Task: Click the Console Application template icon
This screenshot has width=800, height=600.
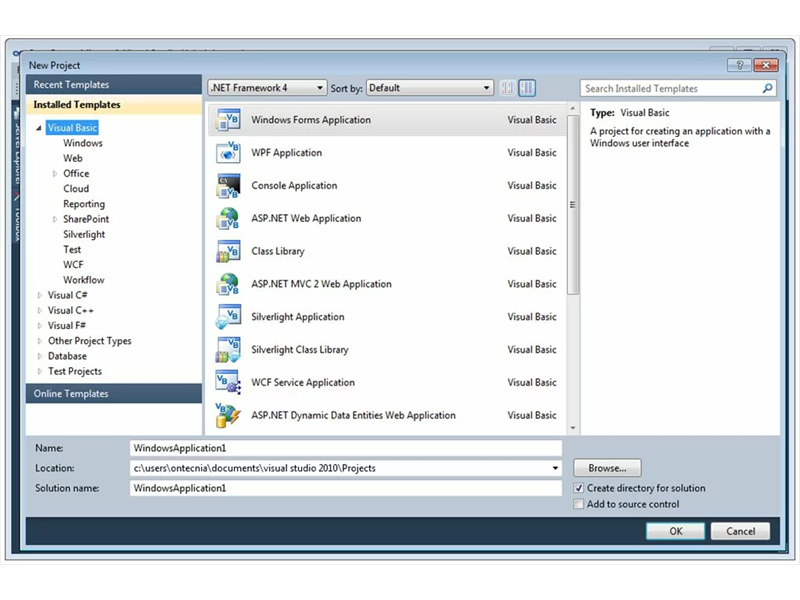Action: pyautogui.click(x=228, y=186)
